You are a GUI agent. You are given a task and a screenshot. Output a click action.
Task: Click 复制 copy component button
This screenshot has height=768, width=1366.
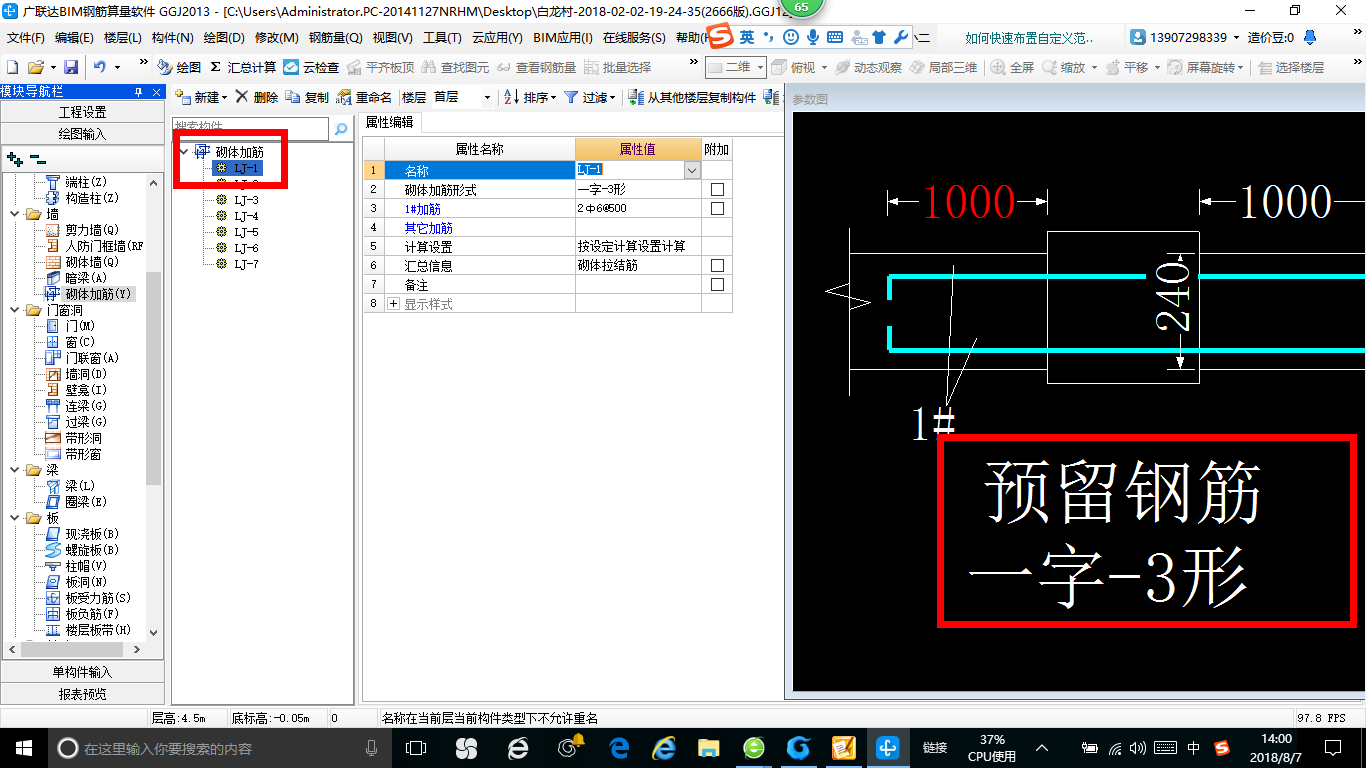pos(307,97)
